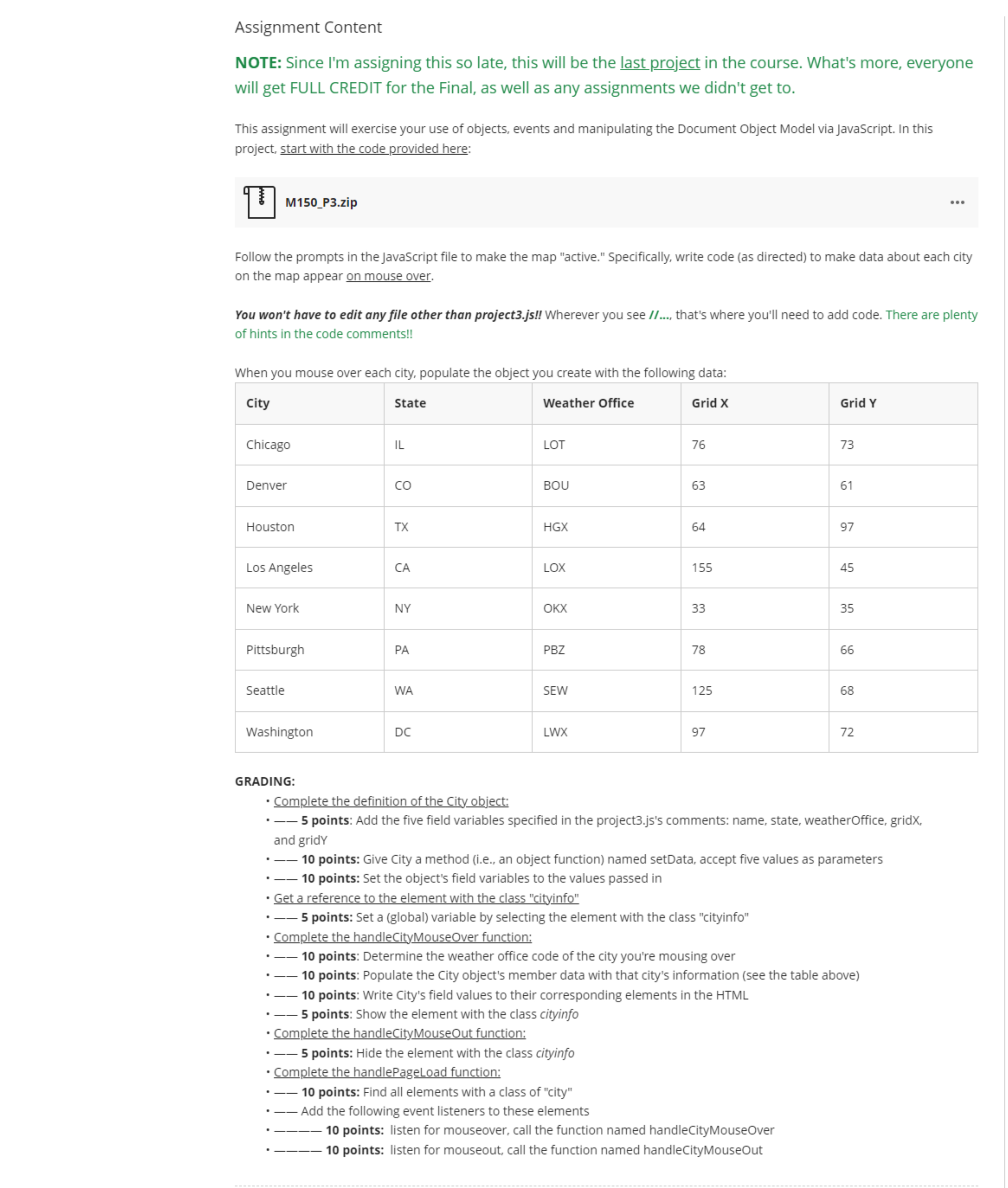The height and width of the screenshot is (1188, 1008).
Task: Select the 'Chicago' cell in the city table
Action: tap(268, 444)
